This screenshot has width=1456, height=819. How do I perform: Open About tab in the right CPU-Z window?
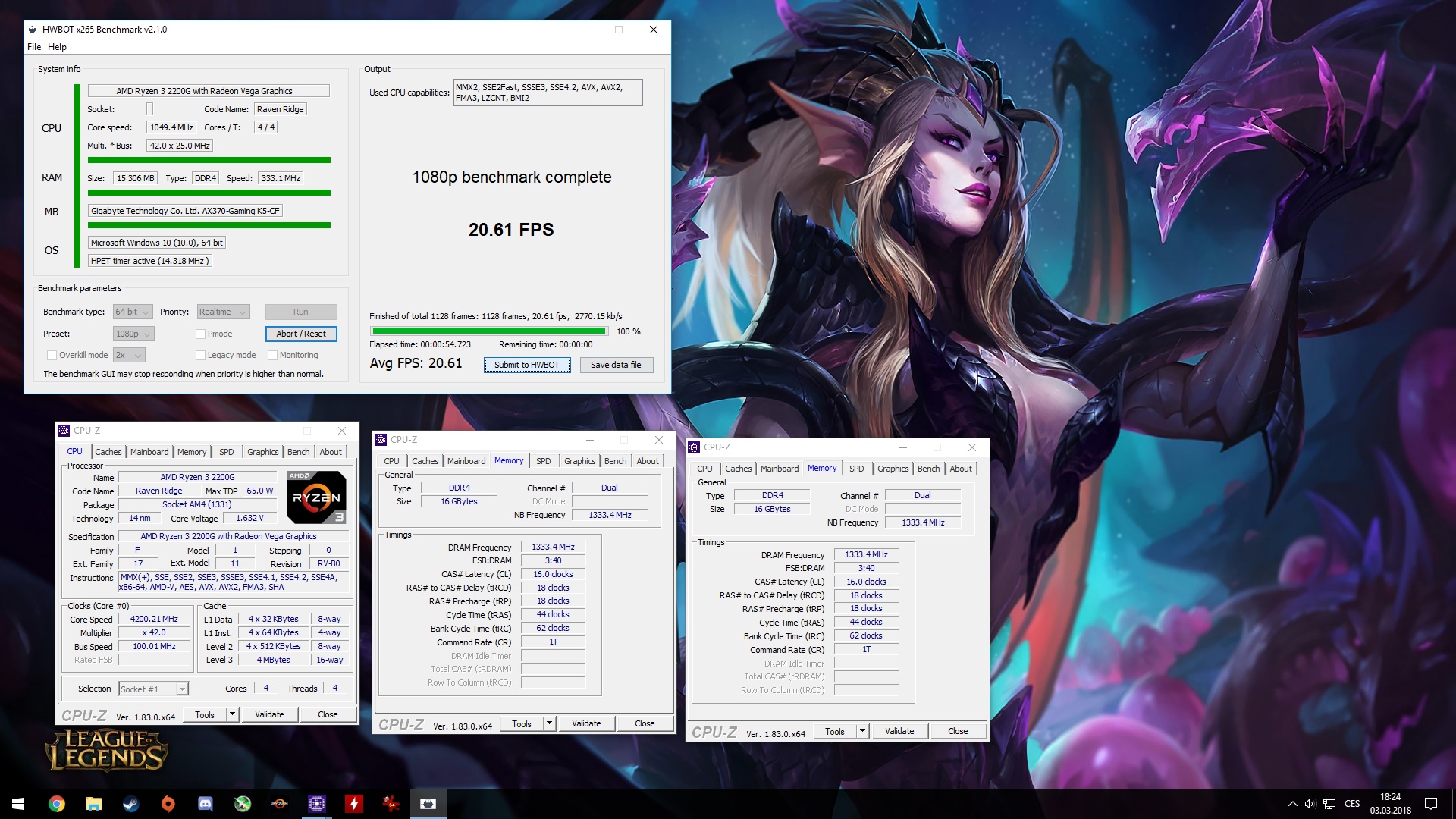(x=961, y=469)
